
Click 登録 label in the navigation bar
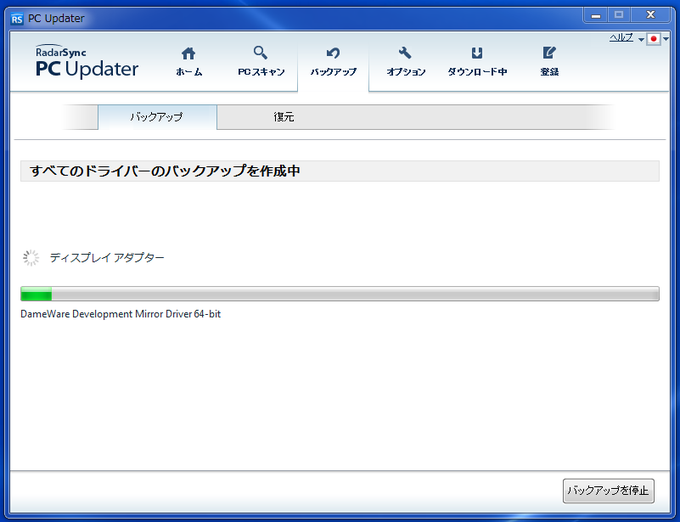coord(549,72)
